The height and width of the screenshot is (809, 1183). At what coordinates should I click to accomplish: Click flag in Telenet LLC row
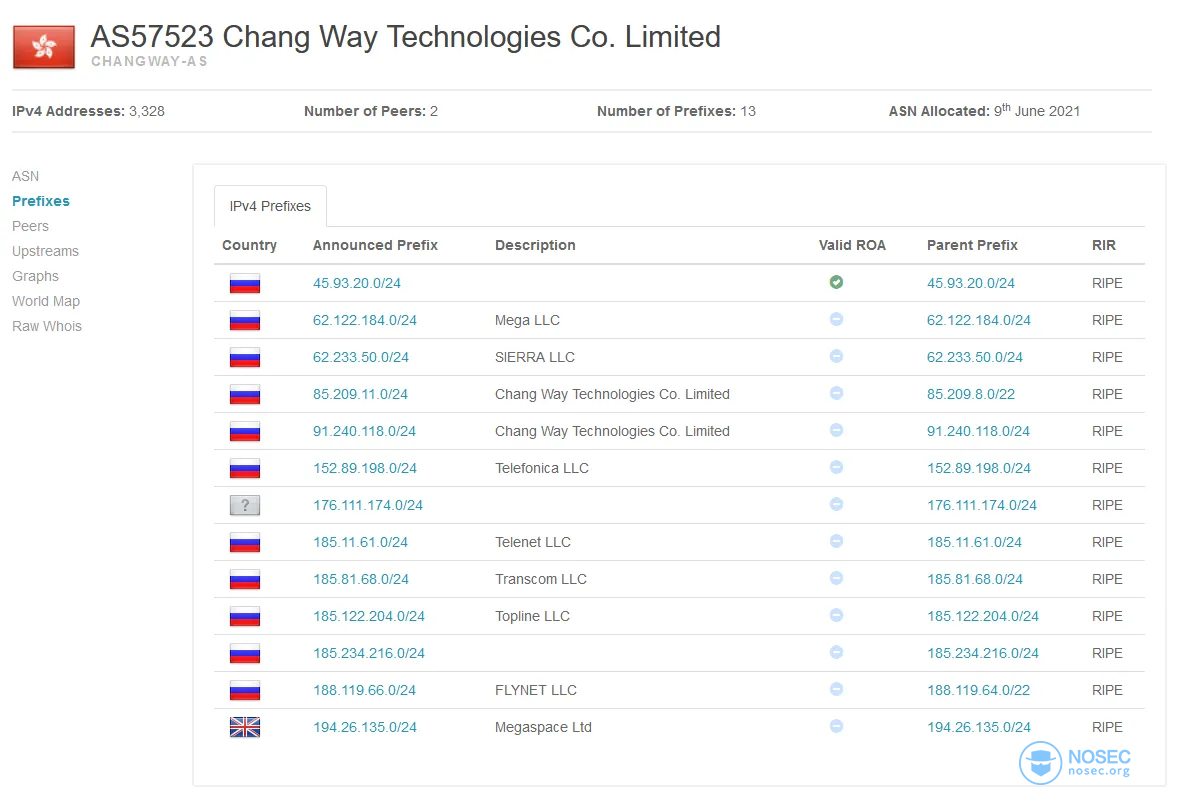point(244,542)
